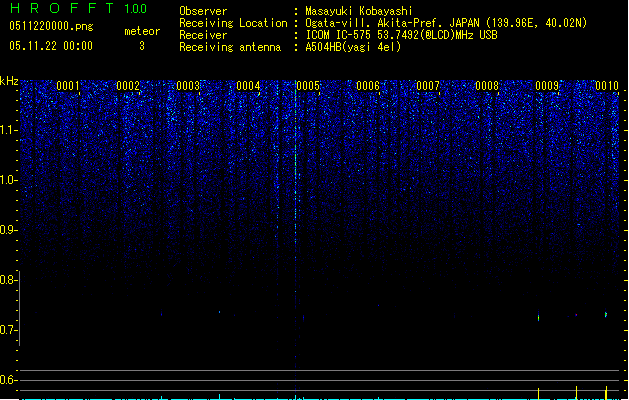This screenshot has height=400, width=629.
Task: Click the 1.1 frequency axis label
Action: [8, 130]
